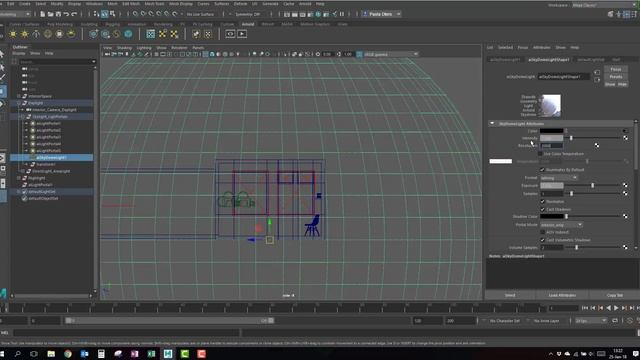Open the Arnold RenderView shelf icon
640x360 pixels.
click(x=230, y=34)
